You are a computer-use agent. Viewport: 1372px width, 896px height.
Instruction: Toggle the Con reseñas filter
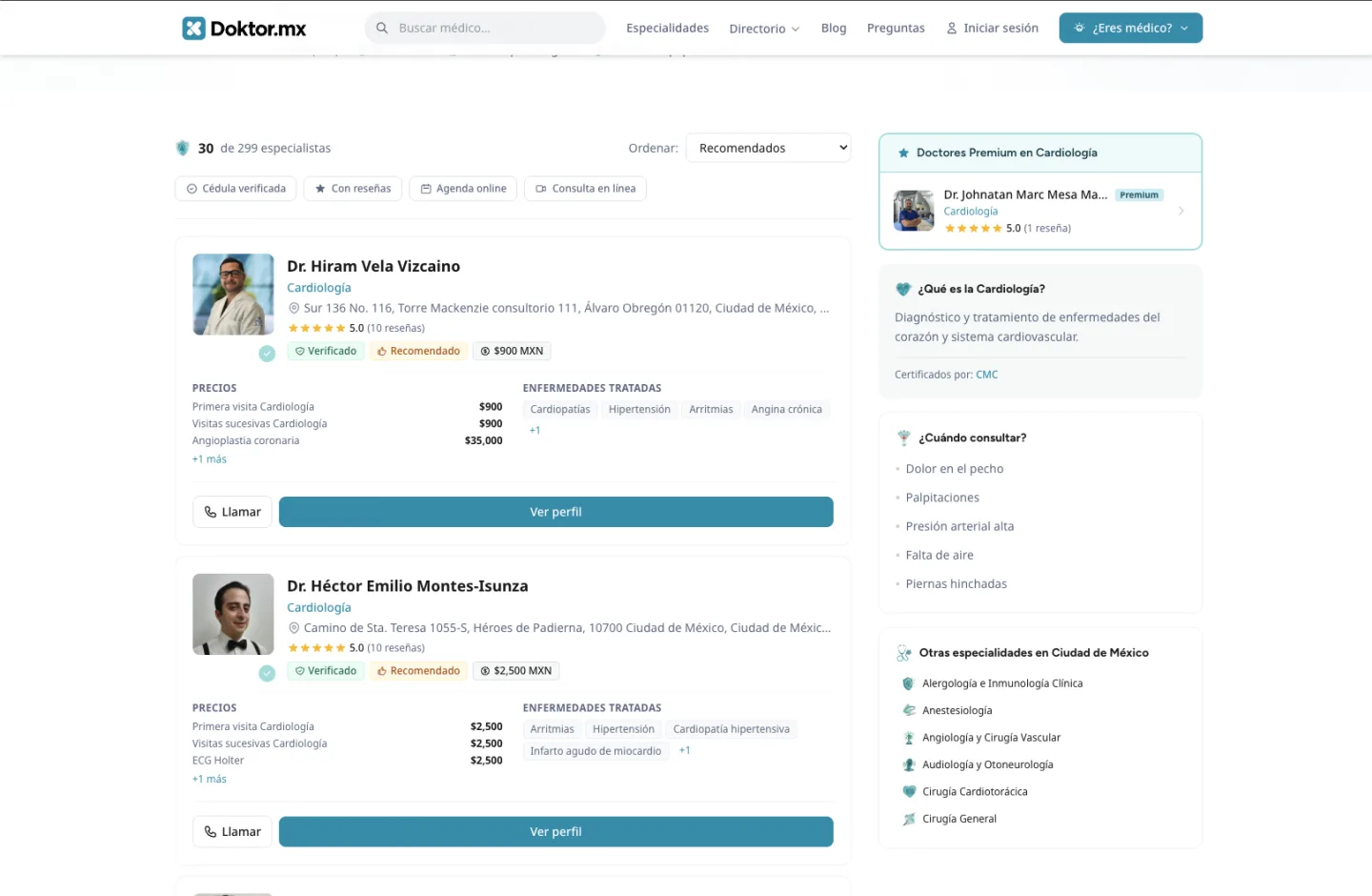coord(353,189)
